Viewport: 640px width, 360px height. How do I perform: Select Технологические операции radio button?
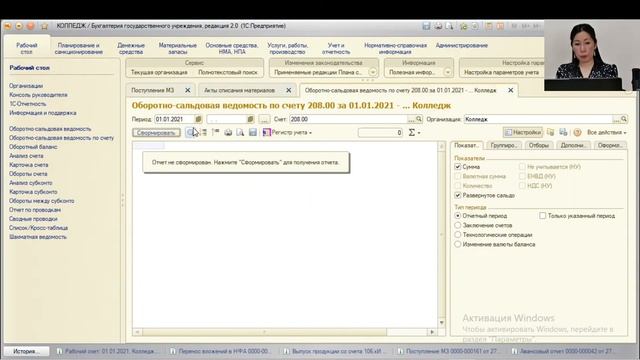[x=458, y=235]
